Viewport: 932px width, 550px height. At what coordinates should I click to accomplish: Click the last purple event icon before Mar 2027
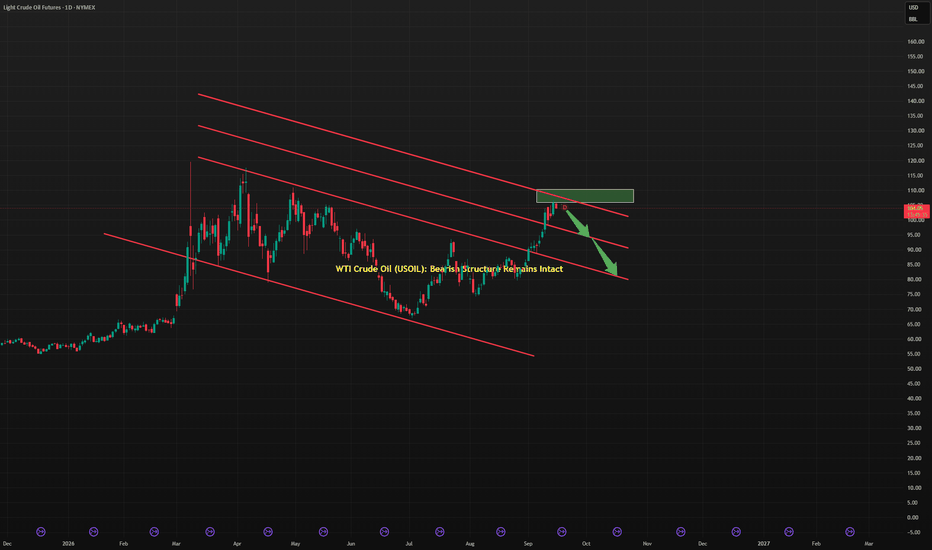click(850, 532)
